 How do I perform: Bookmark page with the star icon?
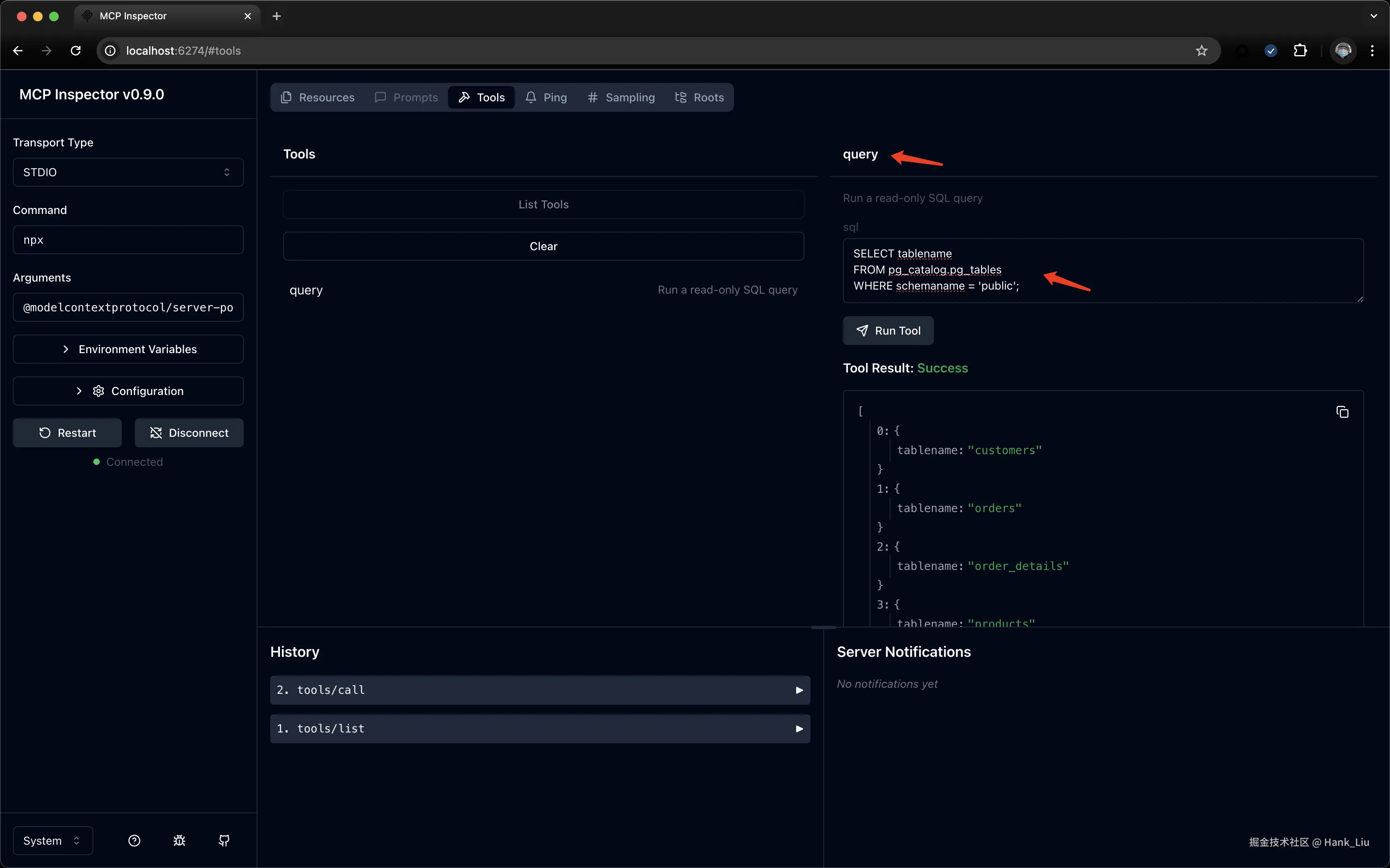[x=1201, y=51]
